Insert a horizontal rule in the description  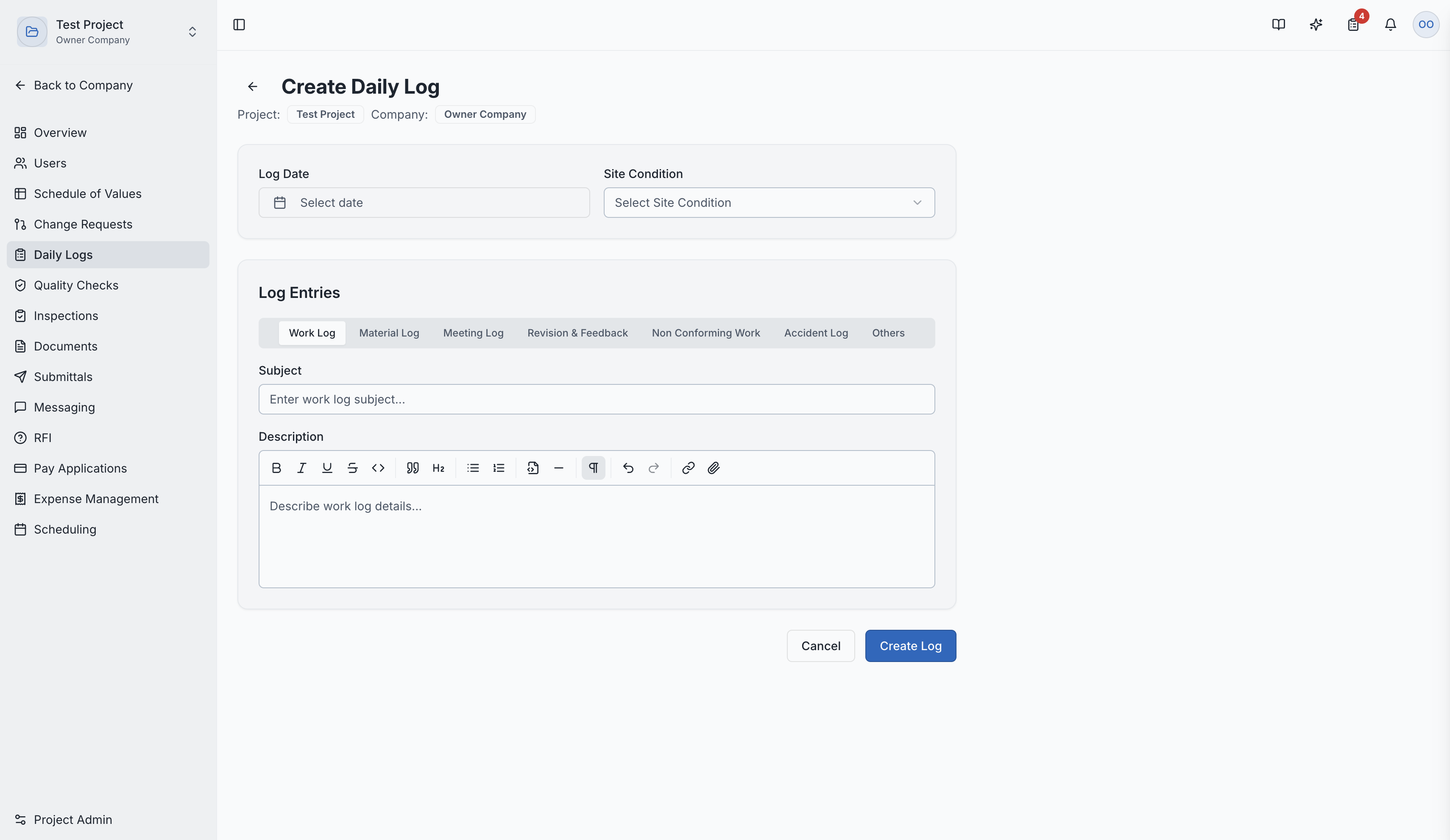tap(559, 468)
